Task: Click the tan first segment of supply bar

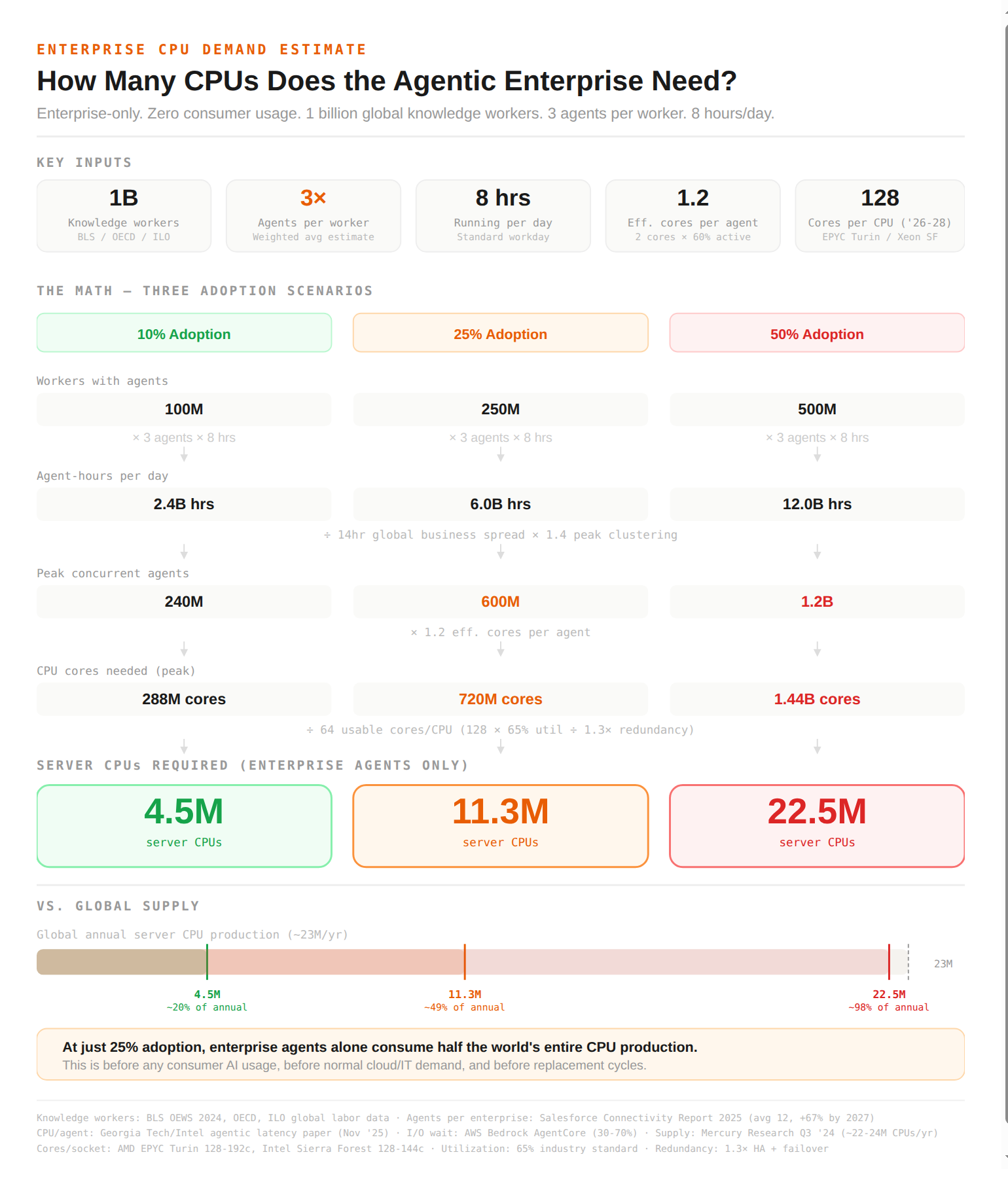Action: (122, 962)
